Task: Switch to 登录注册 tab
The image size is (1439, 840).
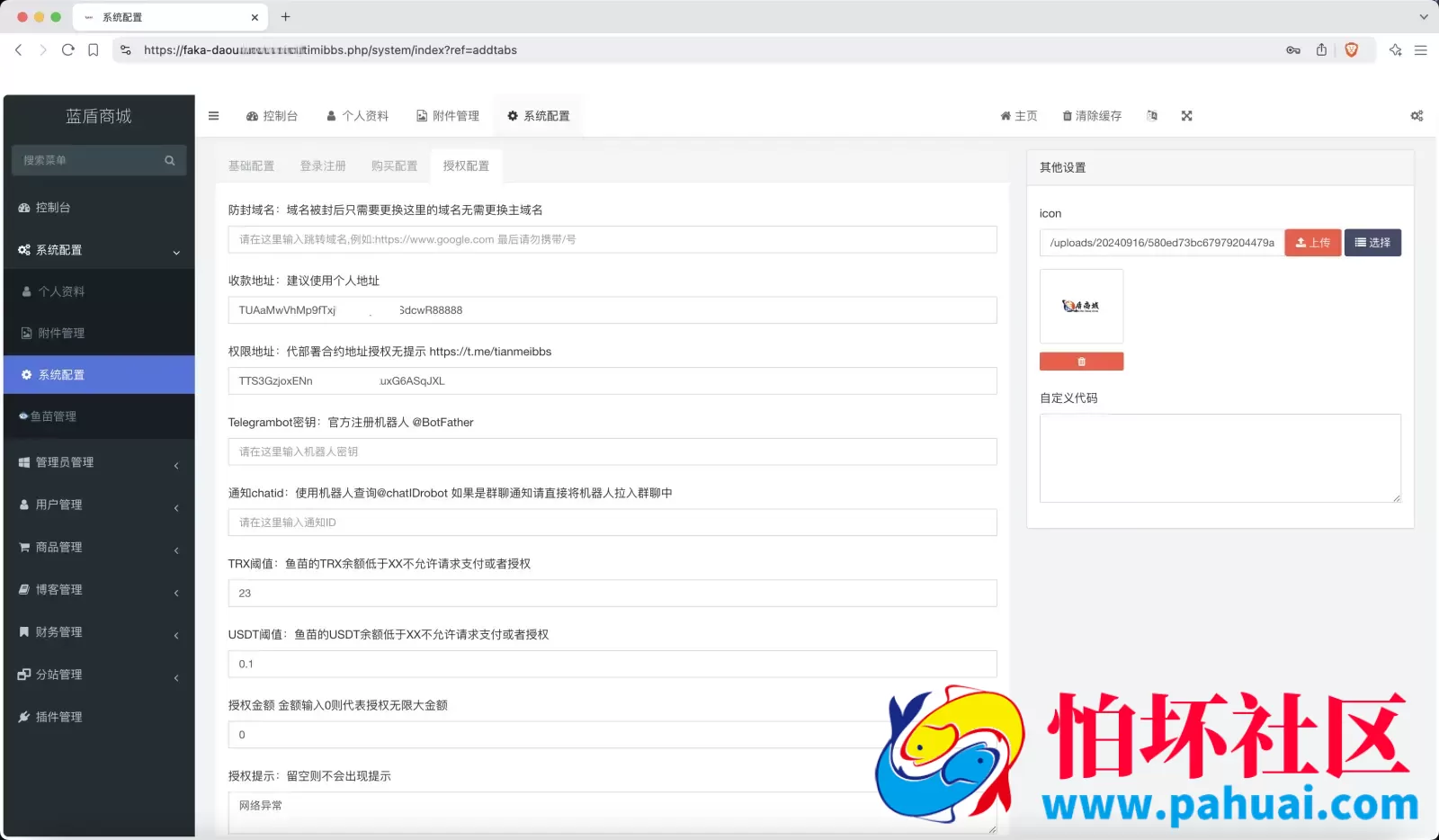Action: [x=323, y=166]
